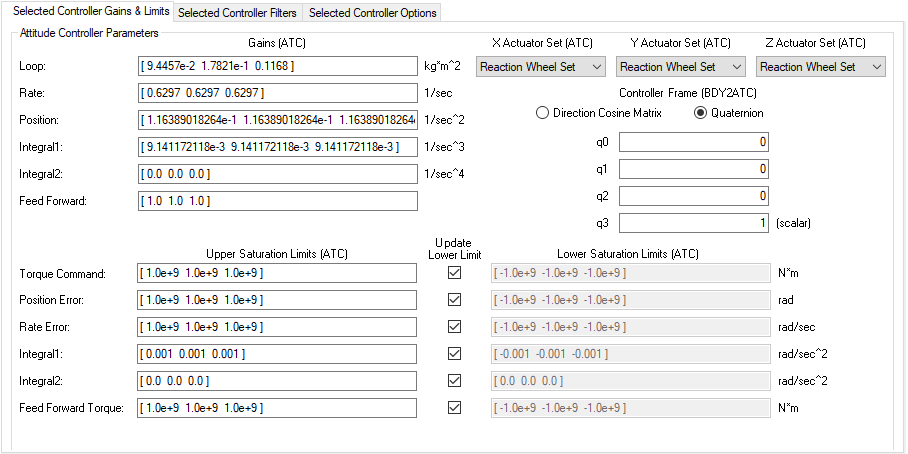This screenshot has width=908, height=454.
Task: Toggle Update Lower Limit for Integral2
Action: [455, 380]
